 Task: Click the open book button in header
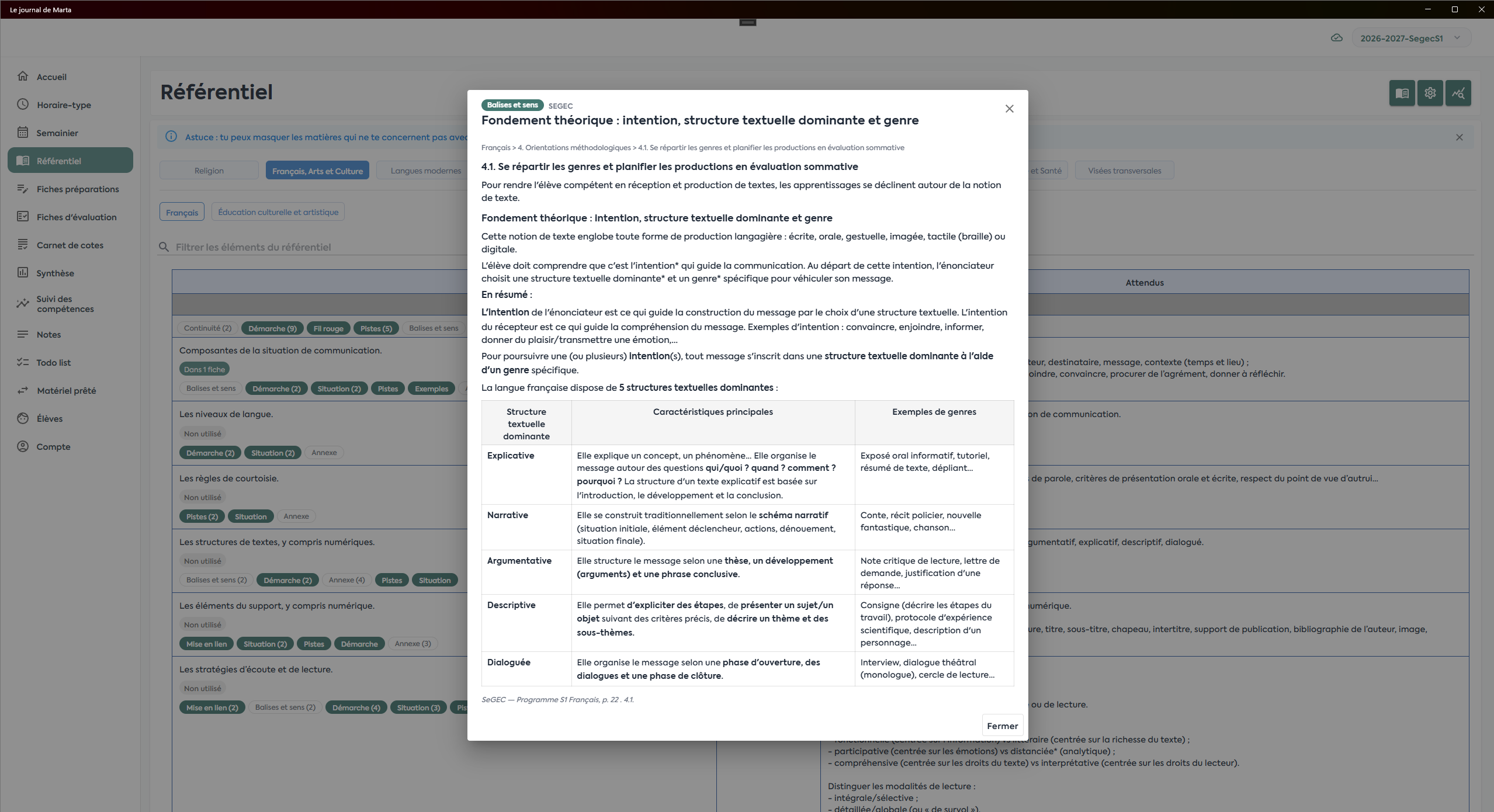click(x=1402, y=93)
